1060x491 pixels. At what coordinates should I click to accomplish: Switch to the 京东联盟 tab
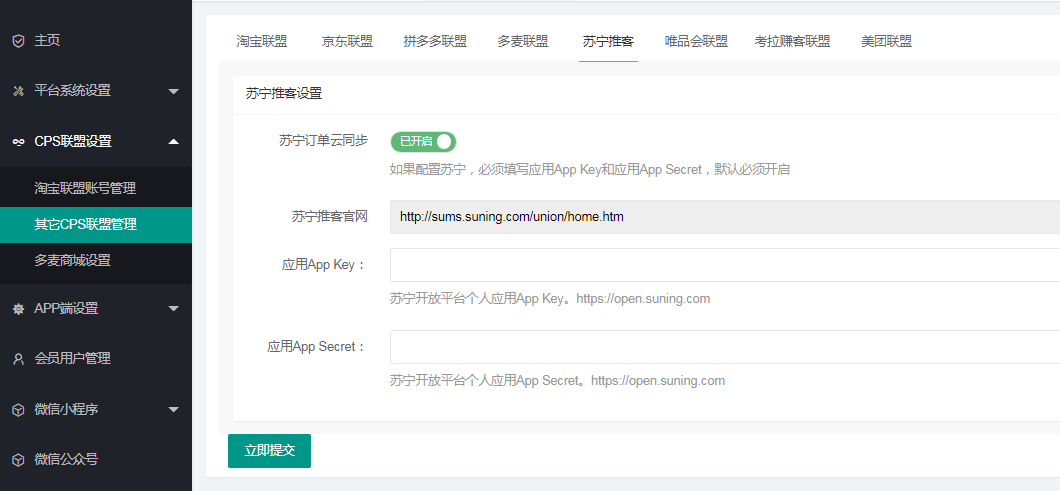tap(347, 41)
